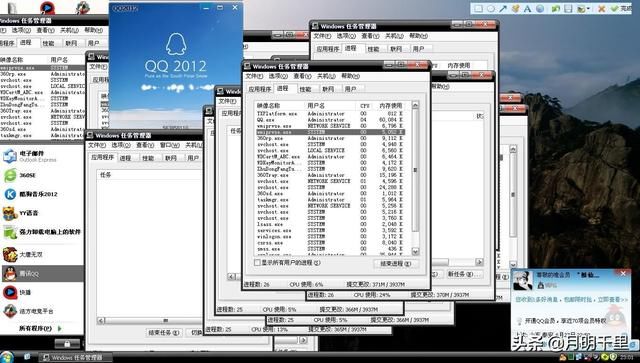The width and height of the screenshot is (640, 363).
Task: Sort by 内存使用 column header
Action: pos(391,106)
